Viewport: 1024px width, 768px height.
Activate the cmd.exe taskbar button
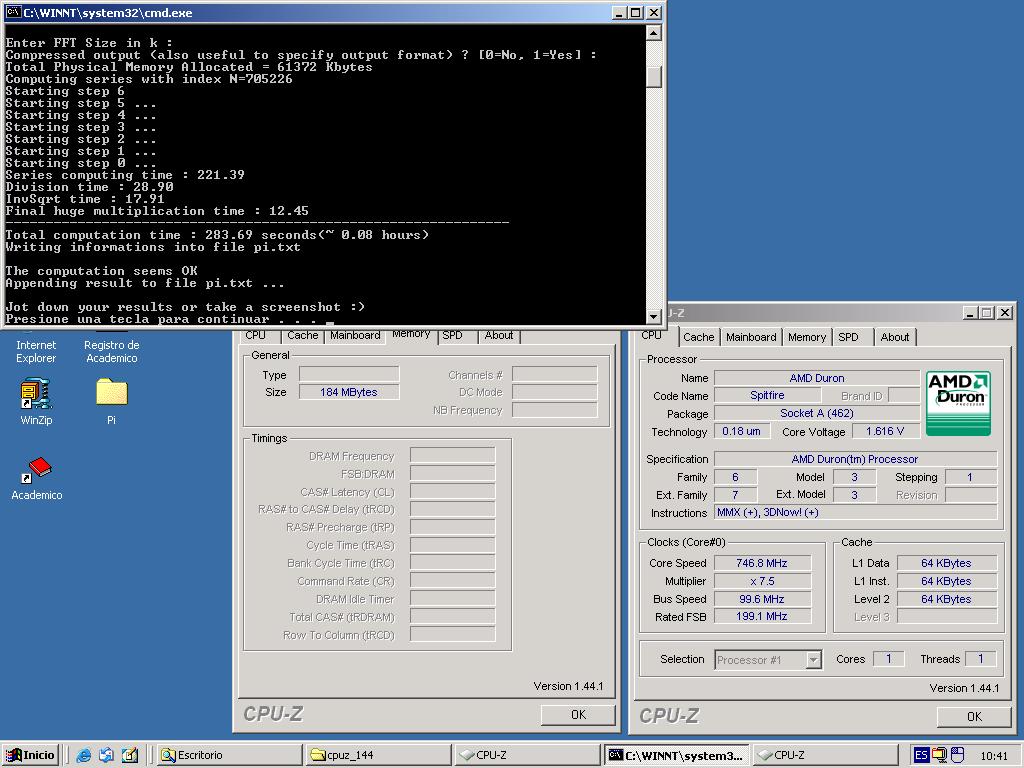677,755
